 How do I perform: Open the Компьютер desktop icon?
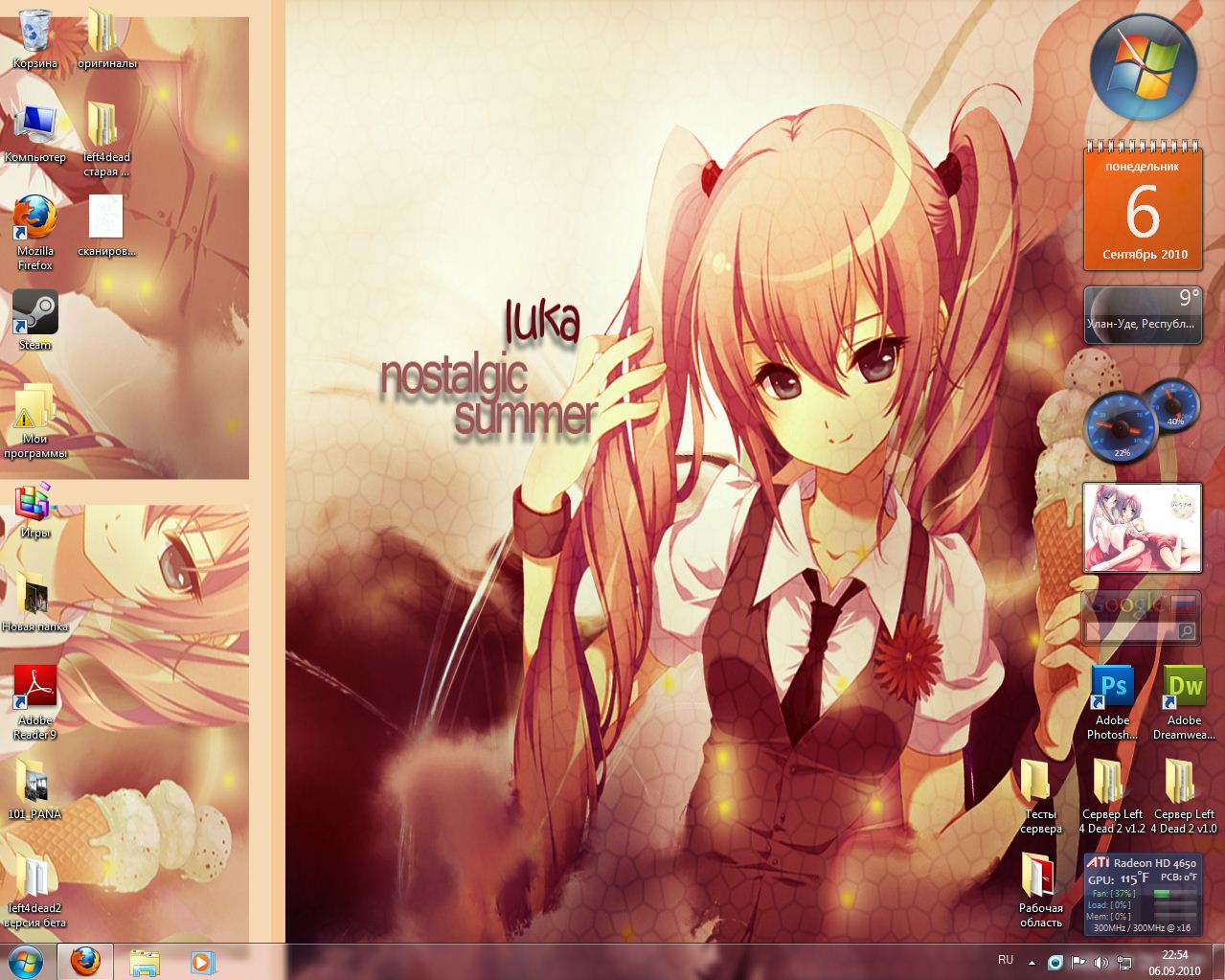(35, 132)
